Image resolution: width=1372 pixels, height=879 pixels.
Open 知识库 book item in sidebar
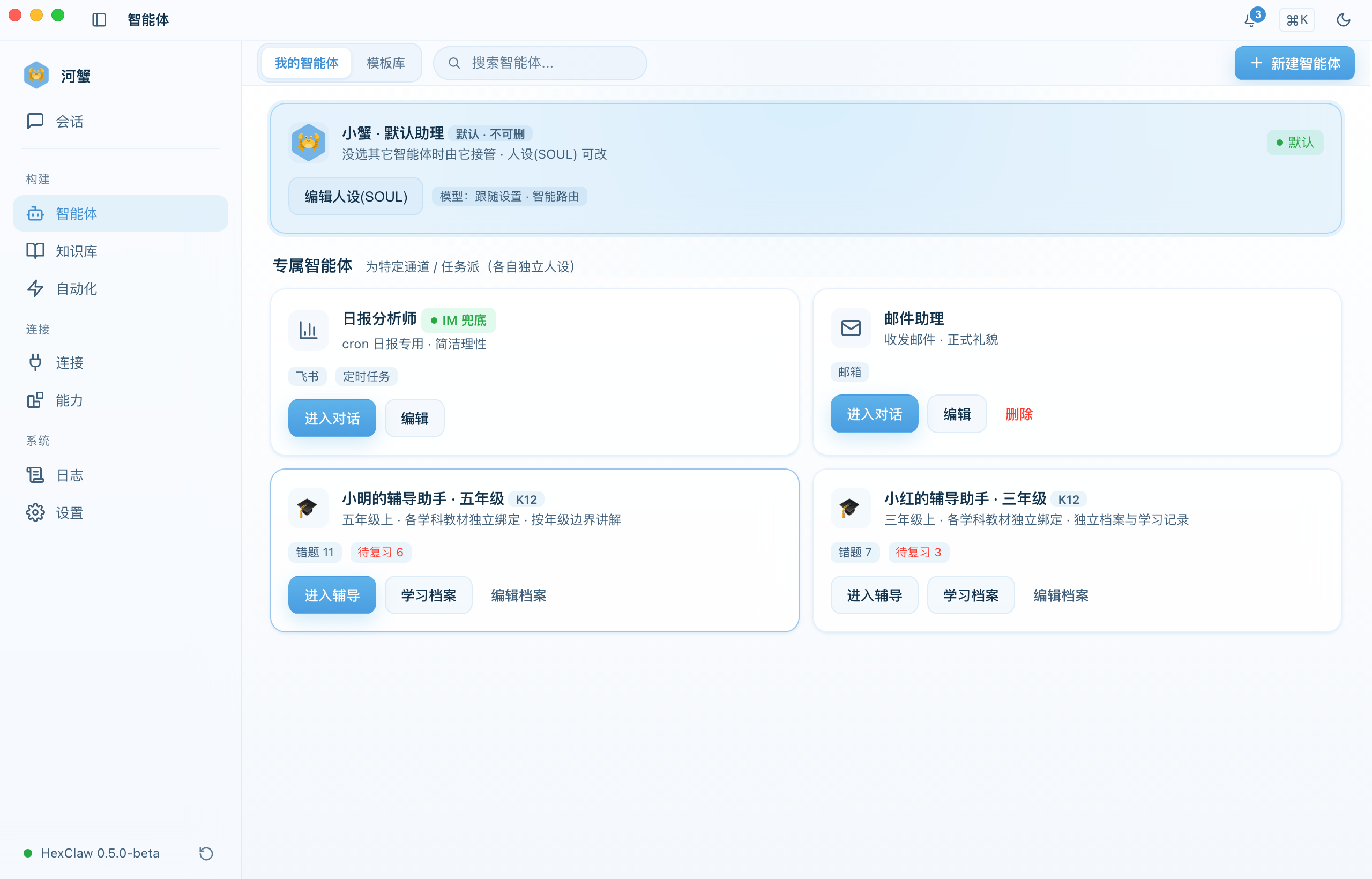[121, 251]
